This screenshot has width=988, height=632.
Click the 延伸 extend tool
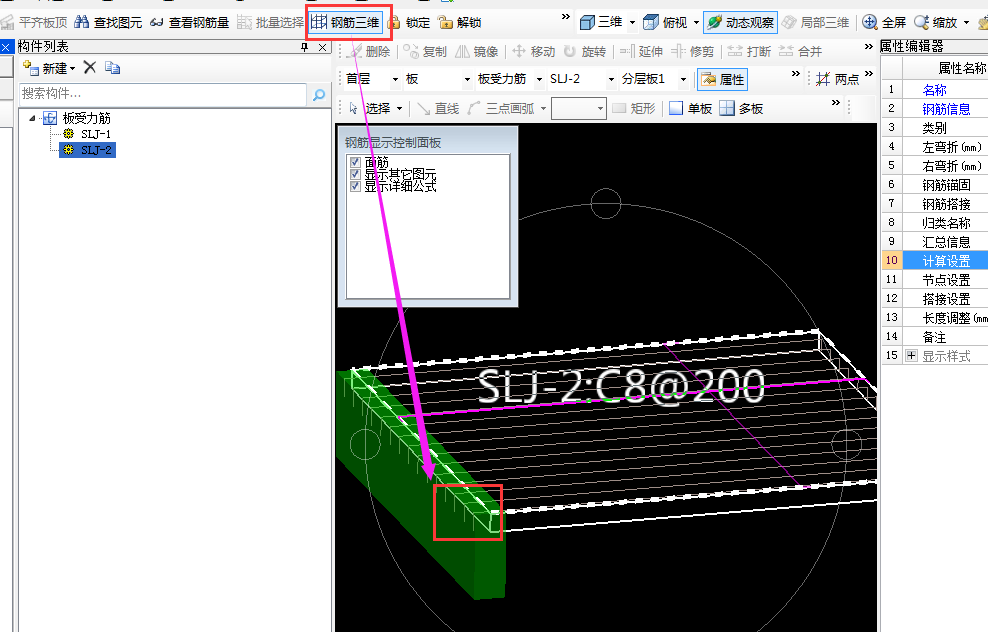point(641,52)
